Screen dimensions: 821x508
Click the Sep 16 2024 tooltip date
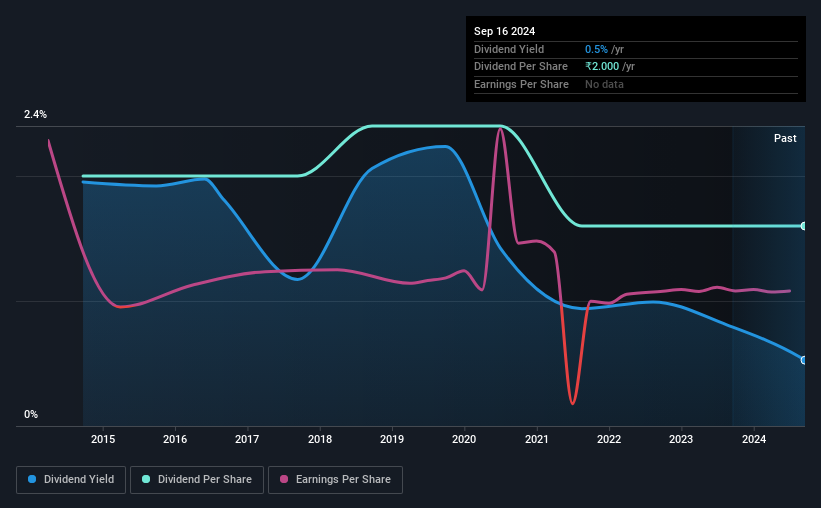pyautogui.click(x=504, y=31)
